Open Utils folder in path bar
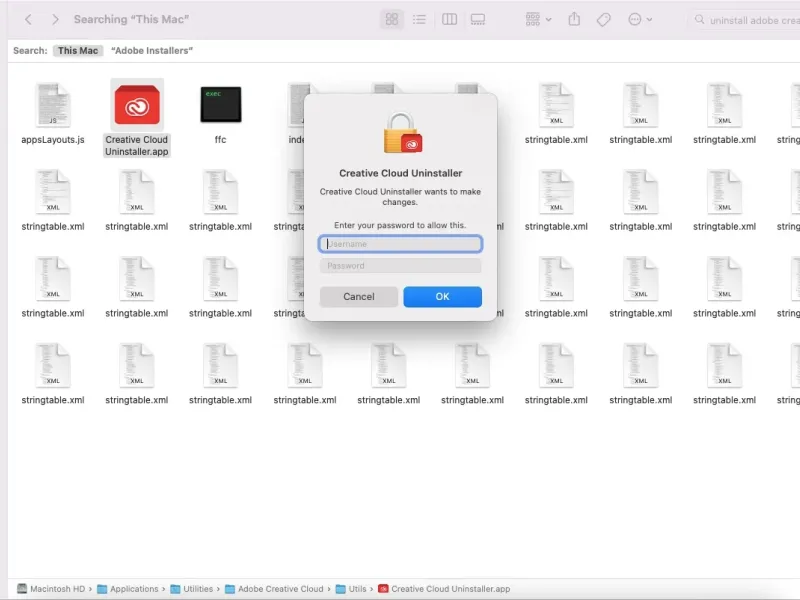800x600 pixels. 352,589
